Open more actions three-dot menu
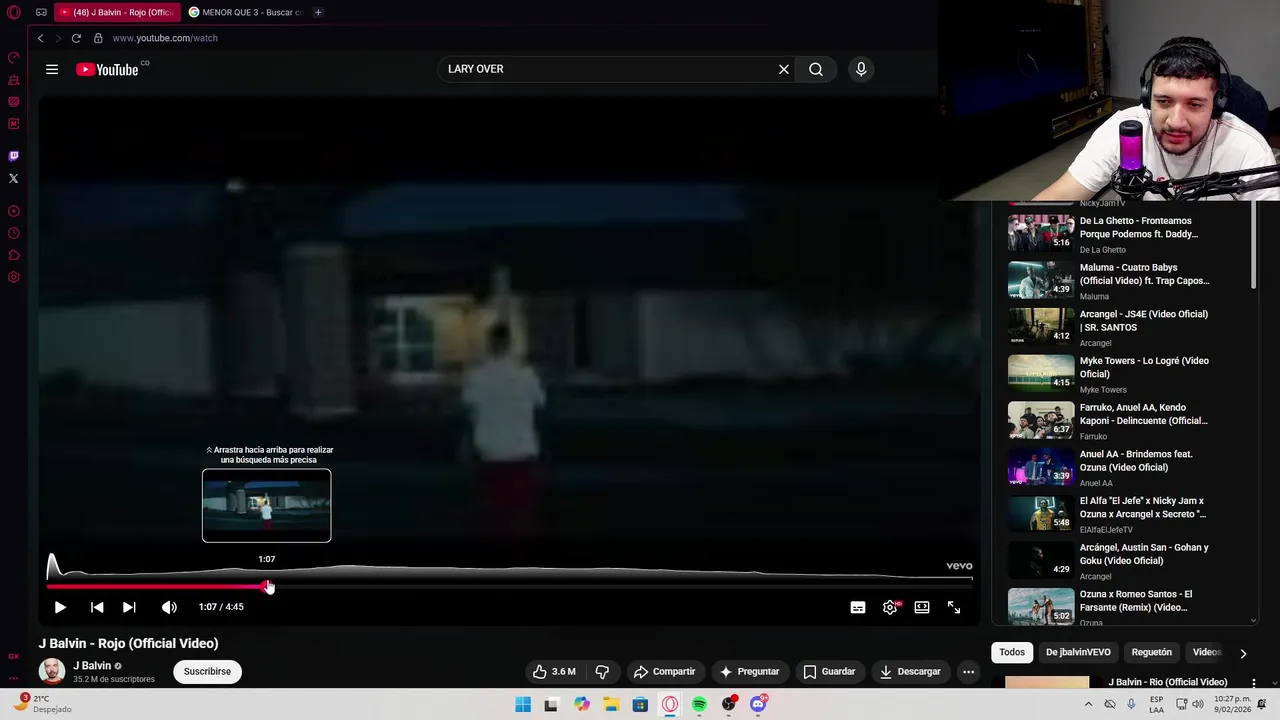The height and width of the screenshot is (720, 1280). tap(968, 672)
